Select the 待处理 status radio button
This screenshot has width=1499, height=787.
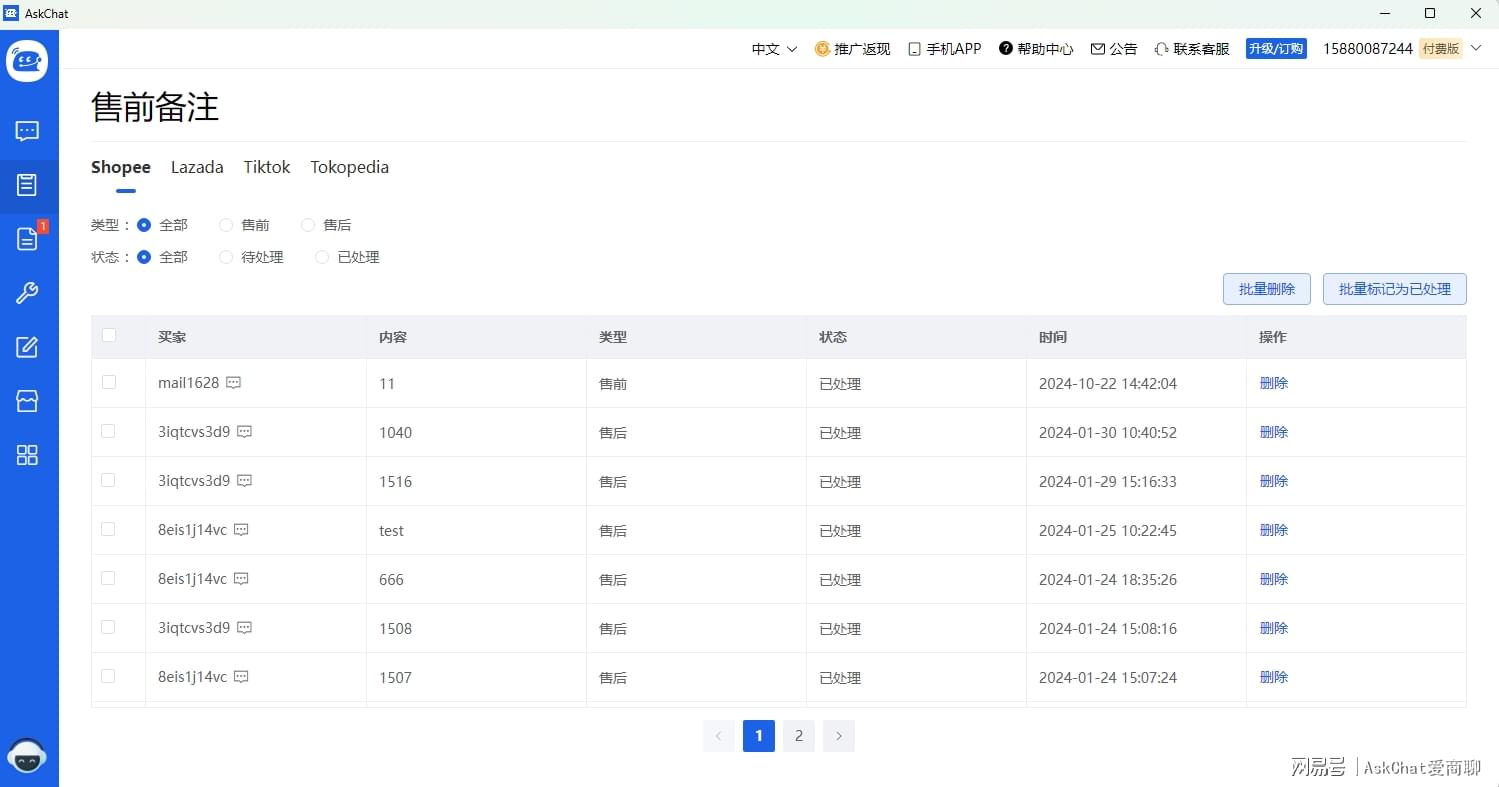pyautogui.click(x=226, y=257)
